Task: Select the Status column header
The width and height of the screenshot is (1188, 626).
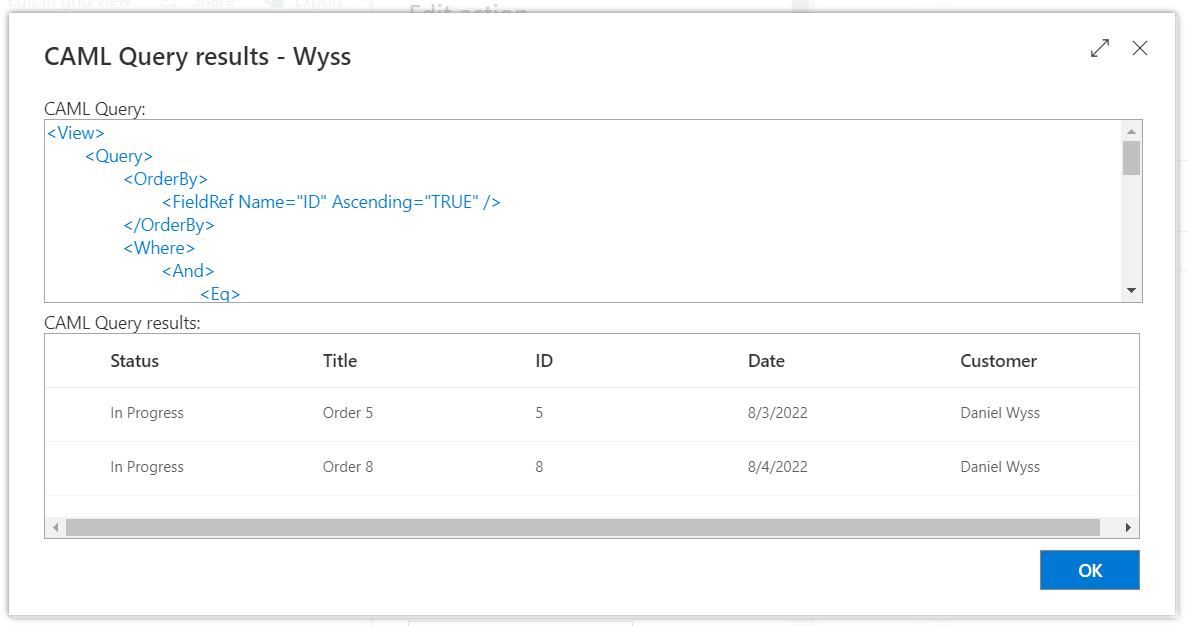Action: coord(134,360)
